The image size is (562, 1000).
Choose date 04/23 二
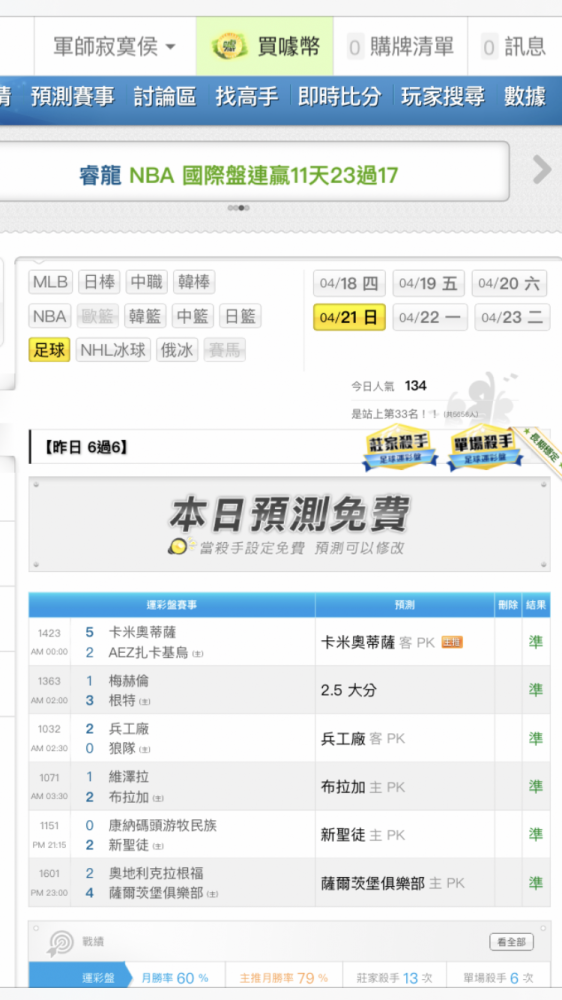pos(512,318)
